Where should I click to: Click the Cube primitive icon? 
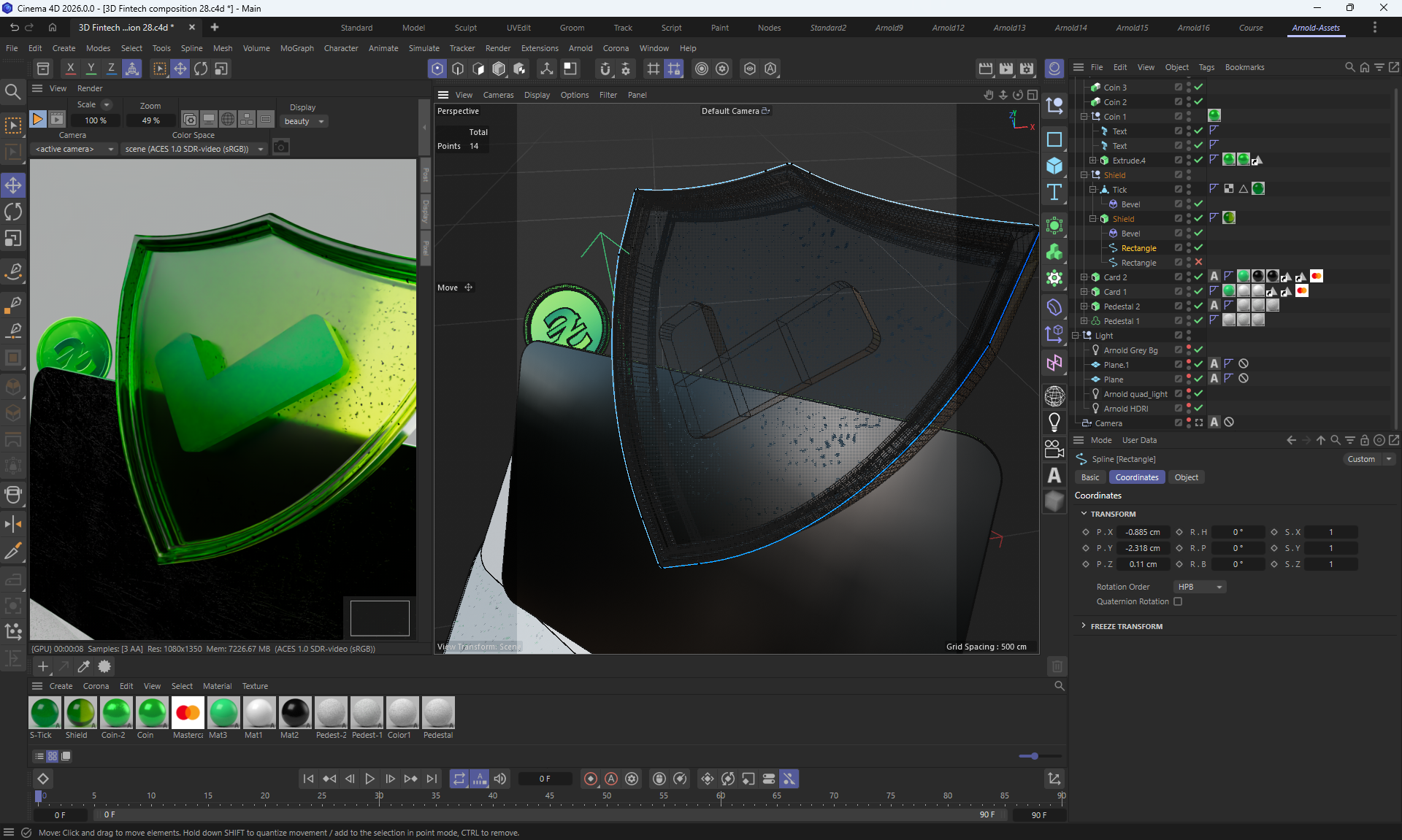click(x=1054, y=166)
